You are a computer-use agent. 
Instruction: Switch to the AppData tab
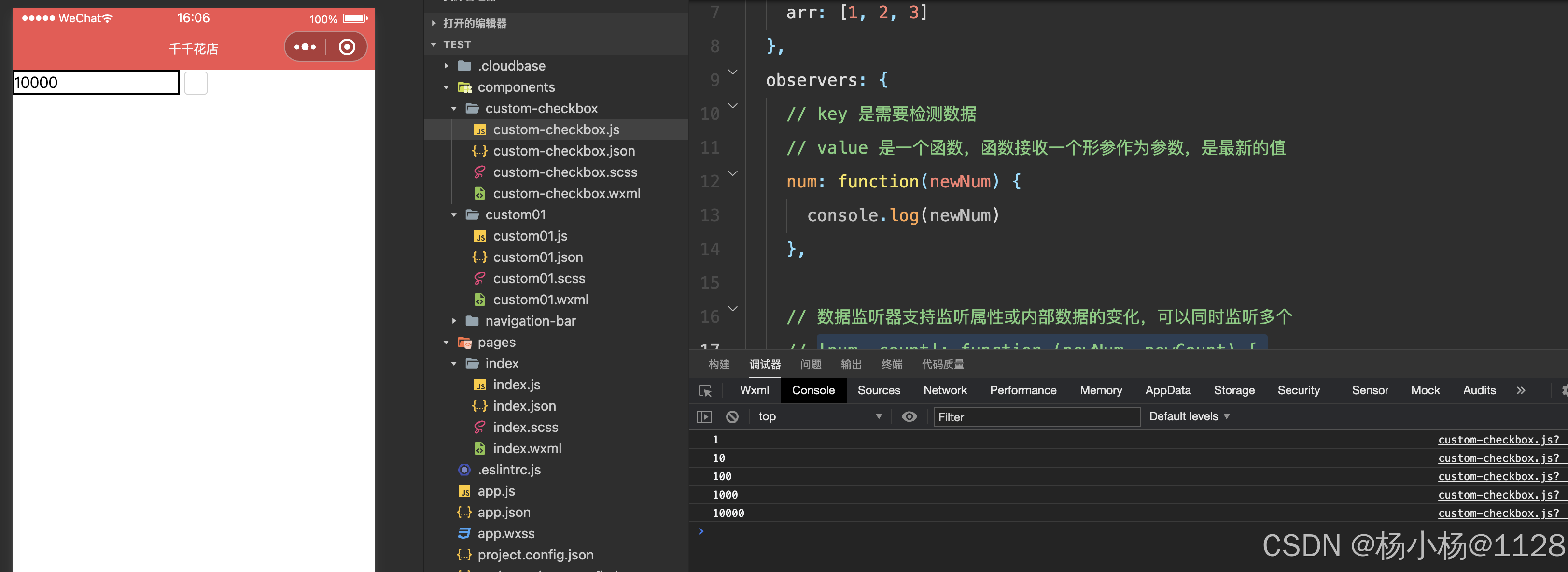1167,390
